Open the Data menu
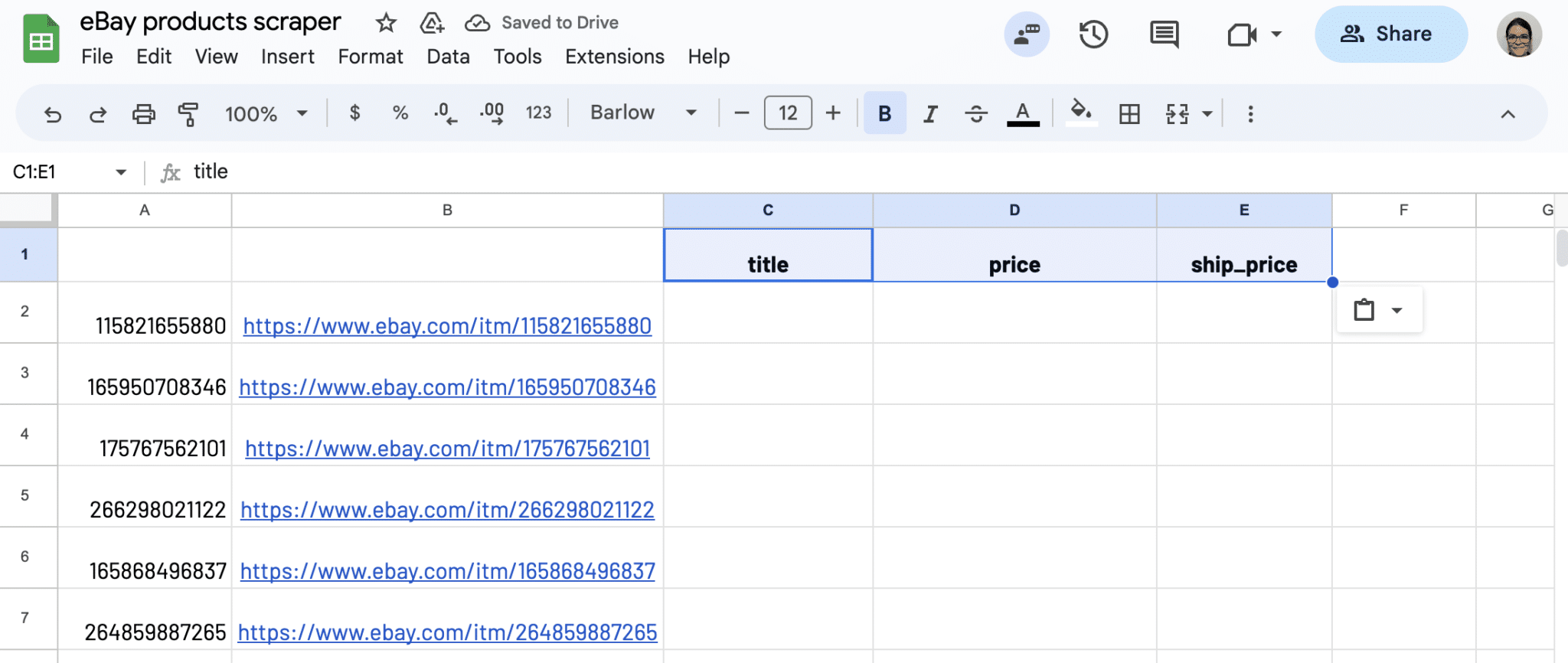 coord(449,57)
